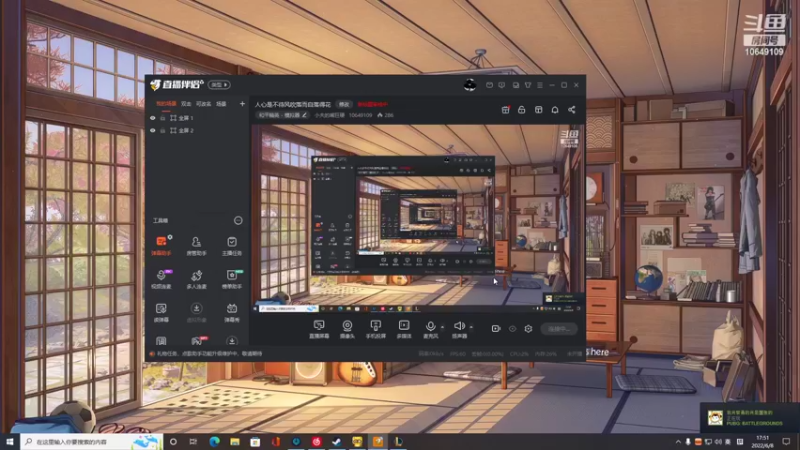Switch to the 我的场景 scene tab
Viewport: 800px width, 450px height.
(166, 104)
